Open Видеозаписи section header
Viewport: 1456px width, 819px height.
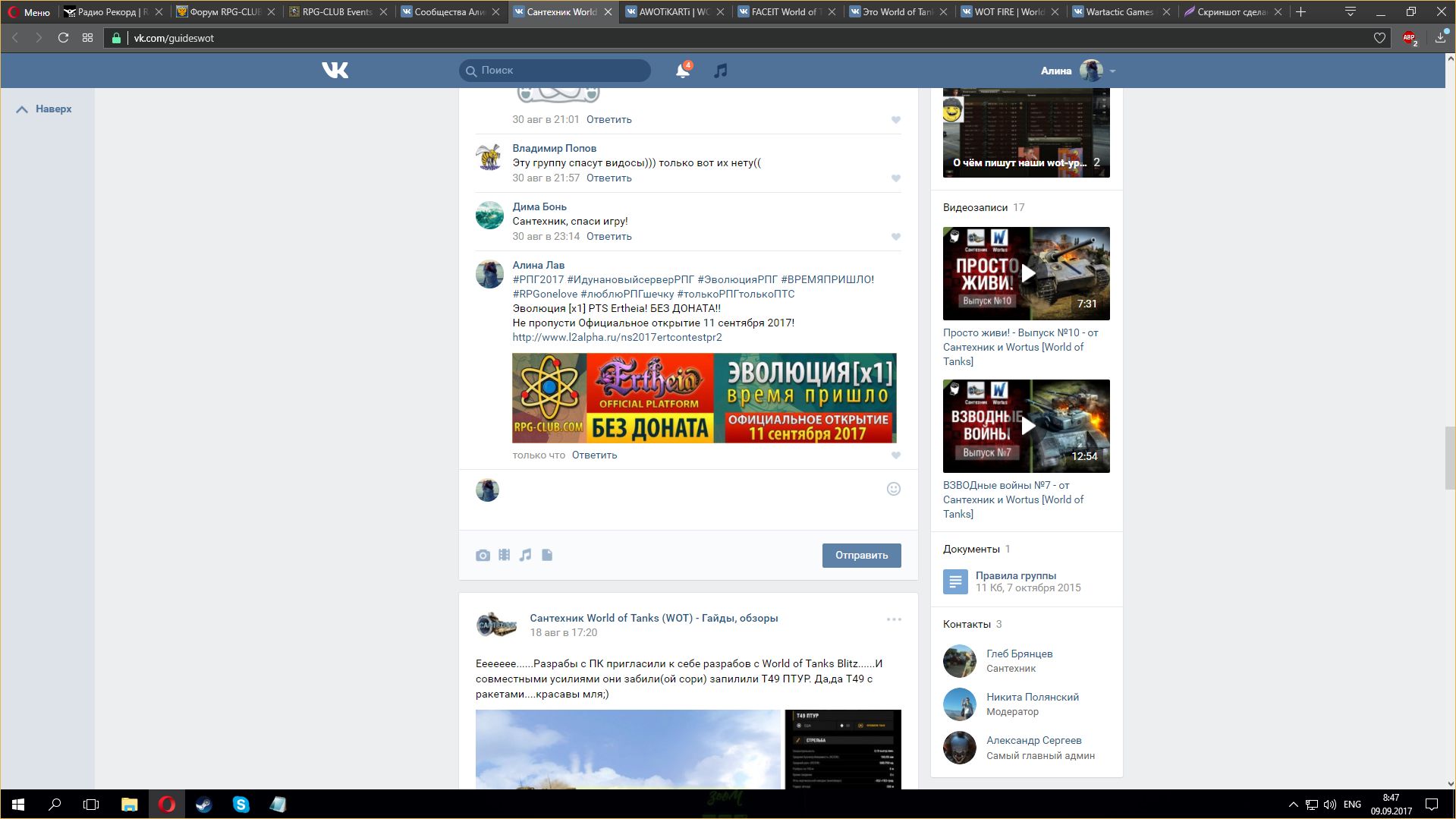[x=975, y=207]
